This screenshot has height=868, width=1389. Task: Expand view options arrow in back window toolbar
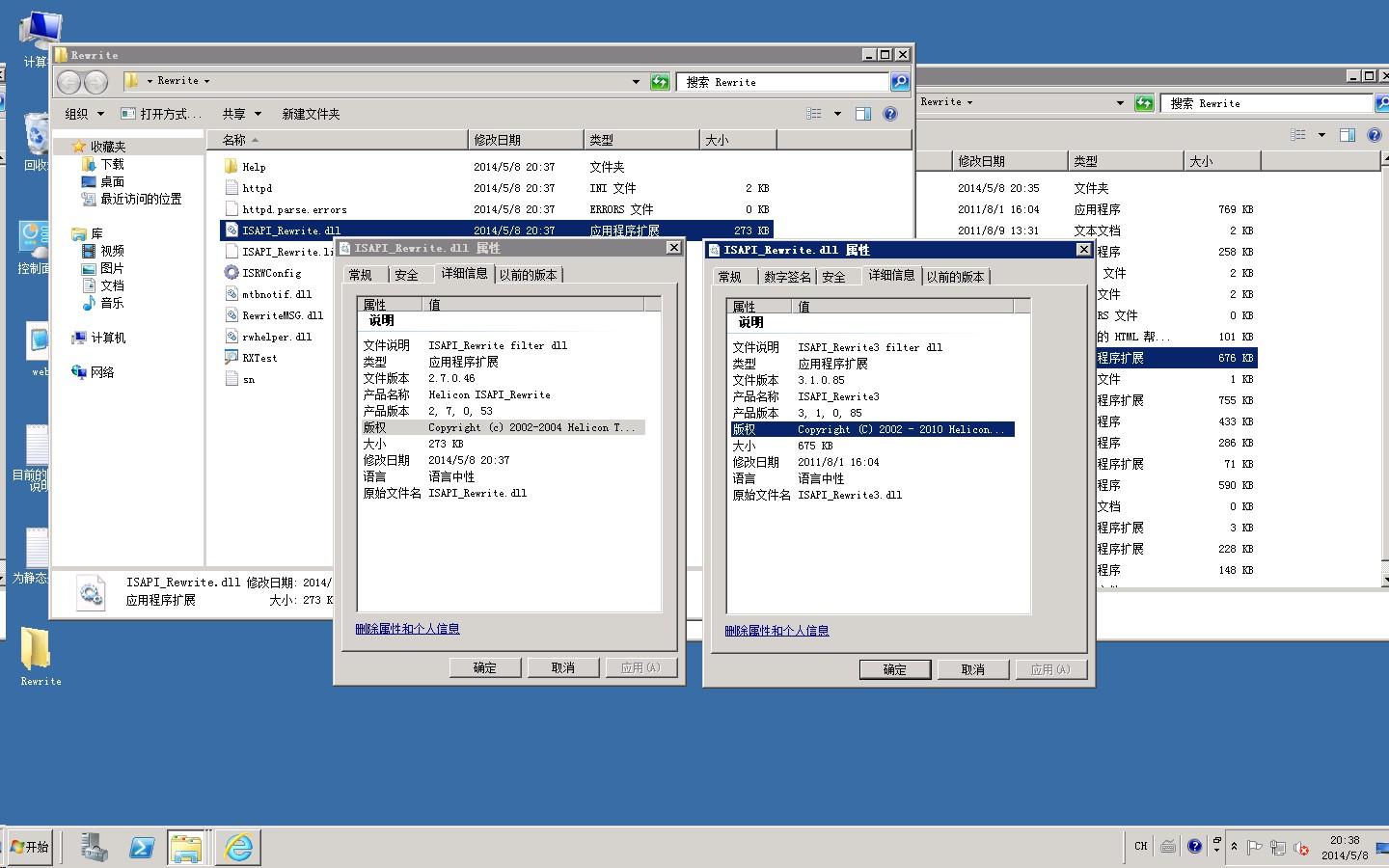point(1321,135)
